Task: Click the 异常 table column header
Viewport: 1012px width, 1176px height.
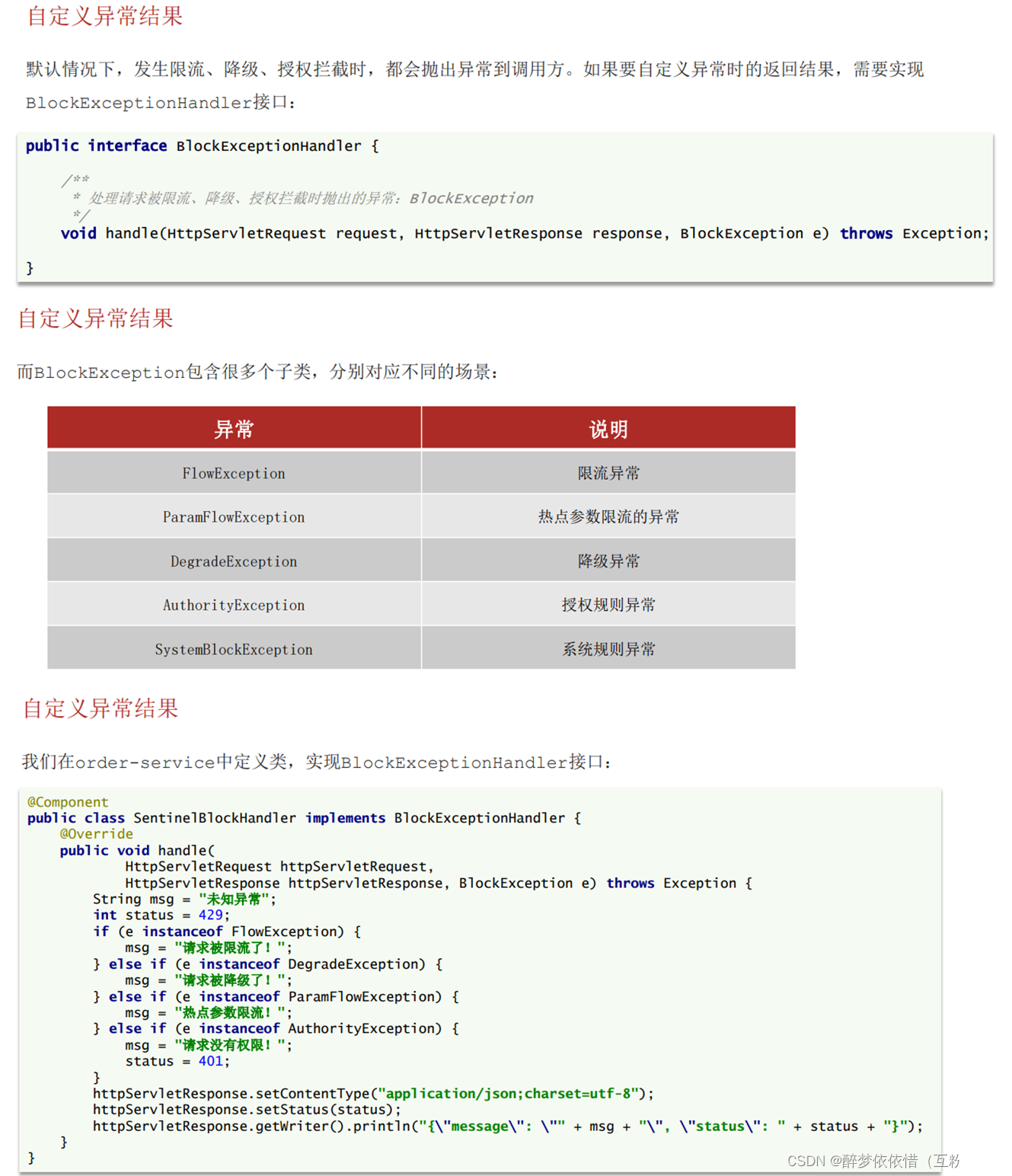Action: tap(234, 428)
